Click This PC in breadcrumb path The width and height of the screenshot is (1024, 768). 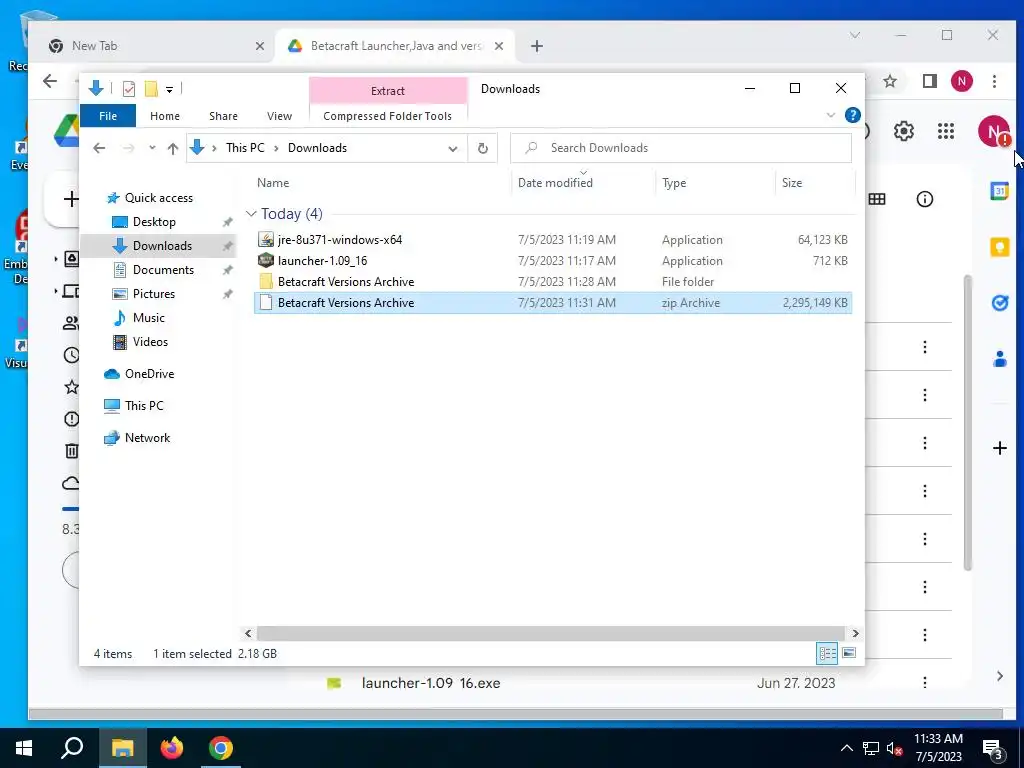click(245, 148)
